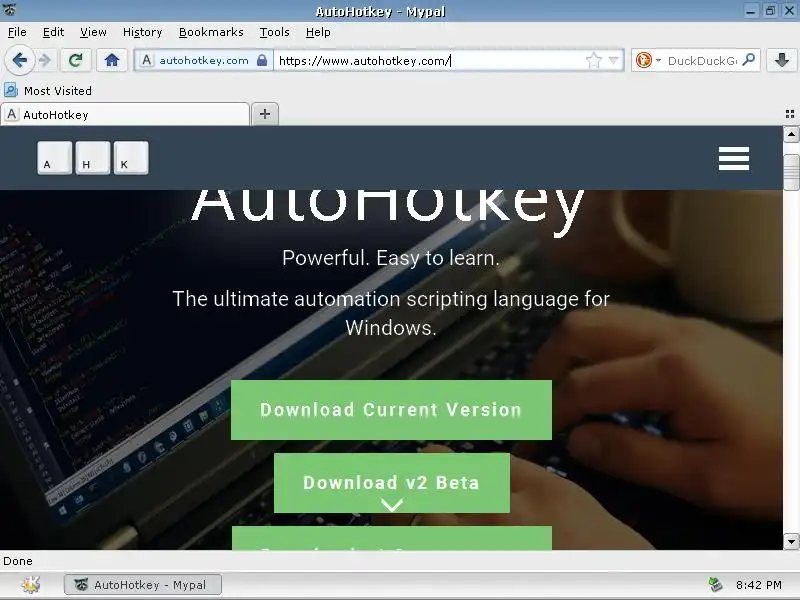Screen dimensions: 800x600
Task: Click the vertical scrollbar thumb
Action: click(x=791, y=172)
